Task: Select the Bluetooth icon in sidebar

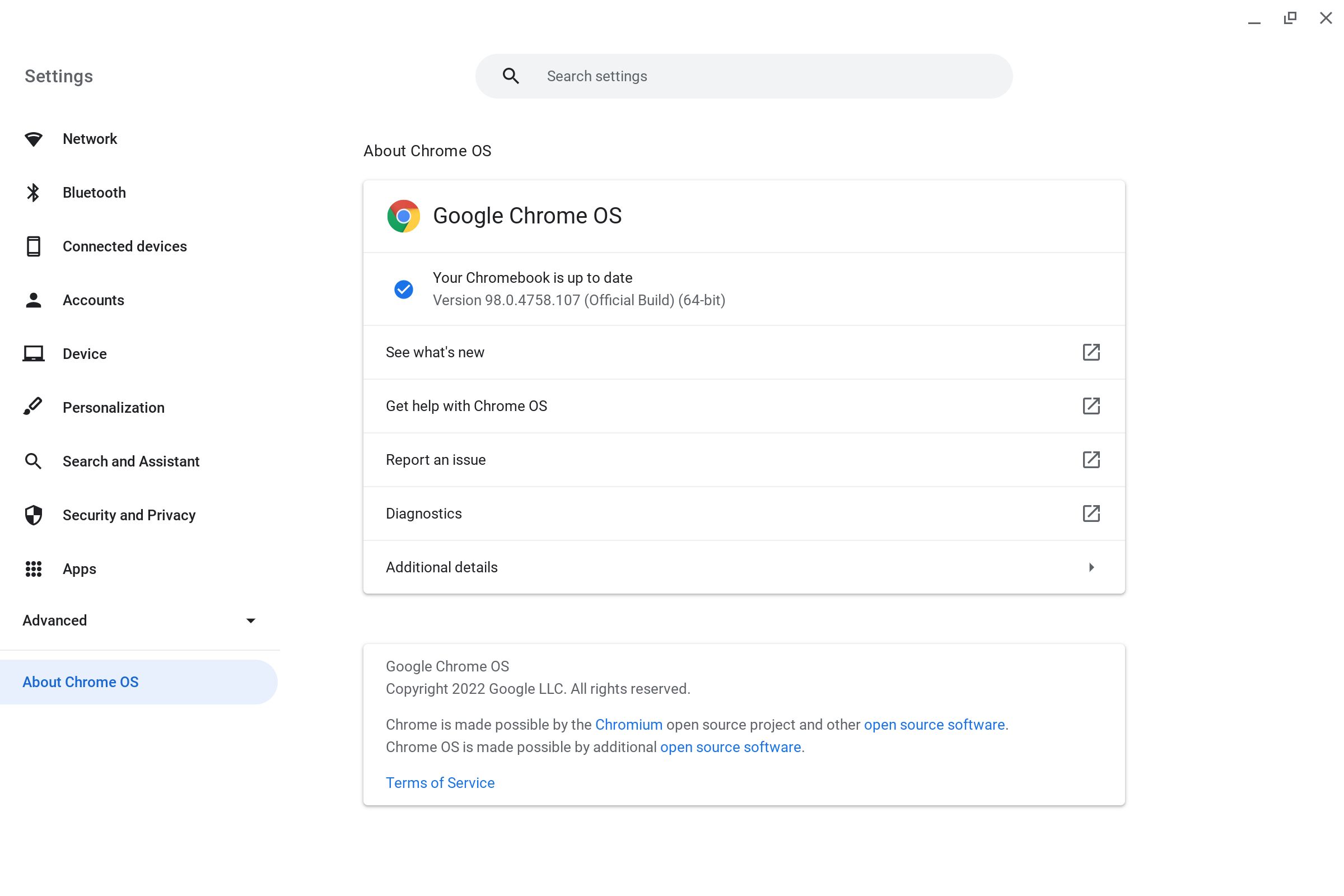Action: tap(34, 193)
